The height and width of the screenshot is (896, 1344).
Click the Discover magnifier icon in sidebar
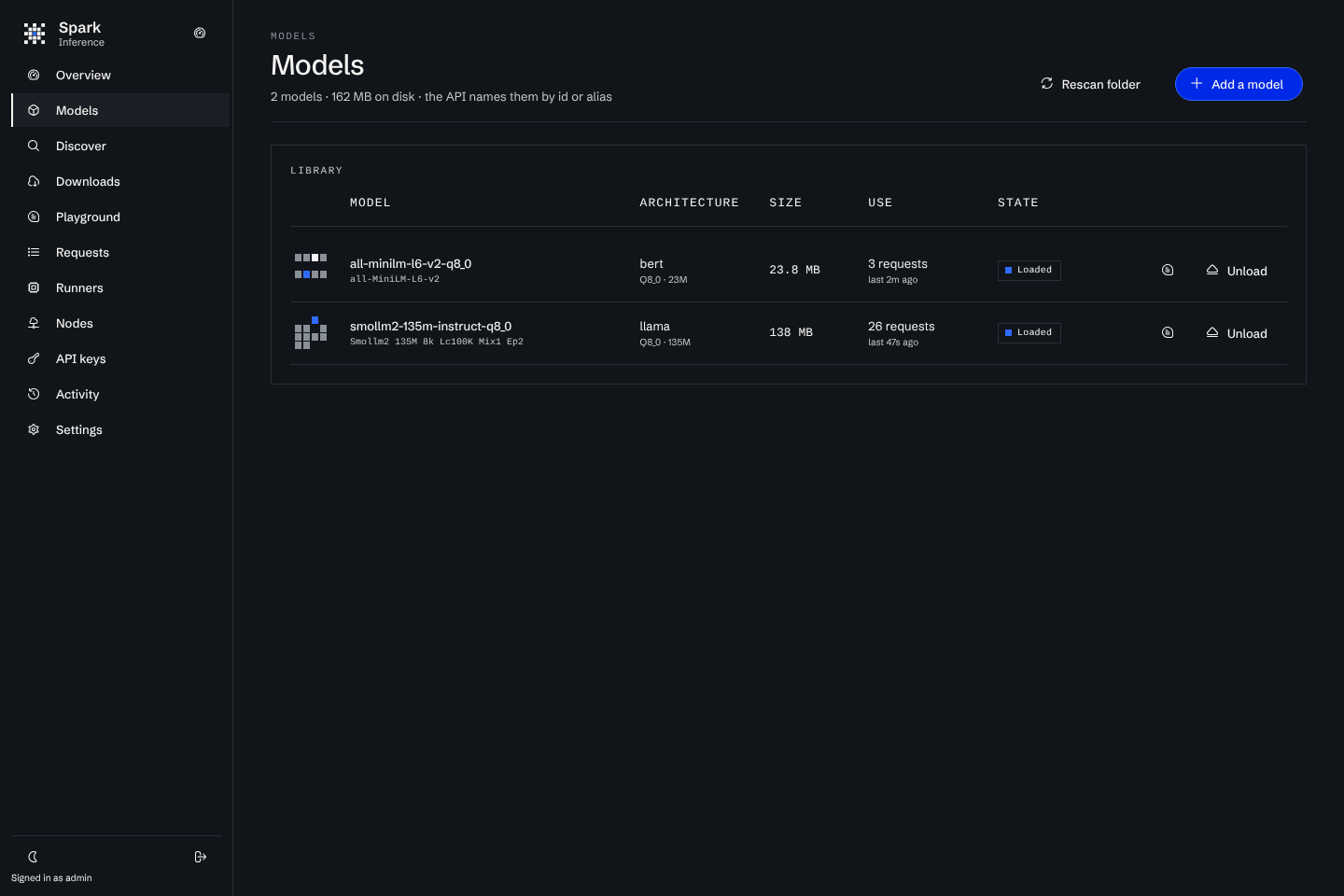(34, 146)
